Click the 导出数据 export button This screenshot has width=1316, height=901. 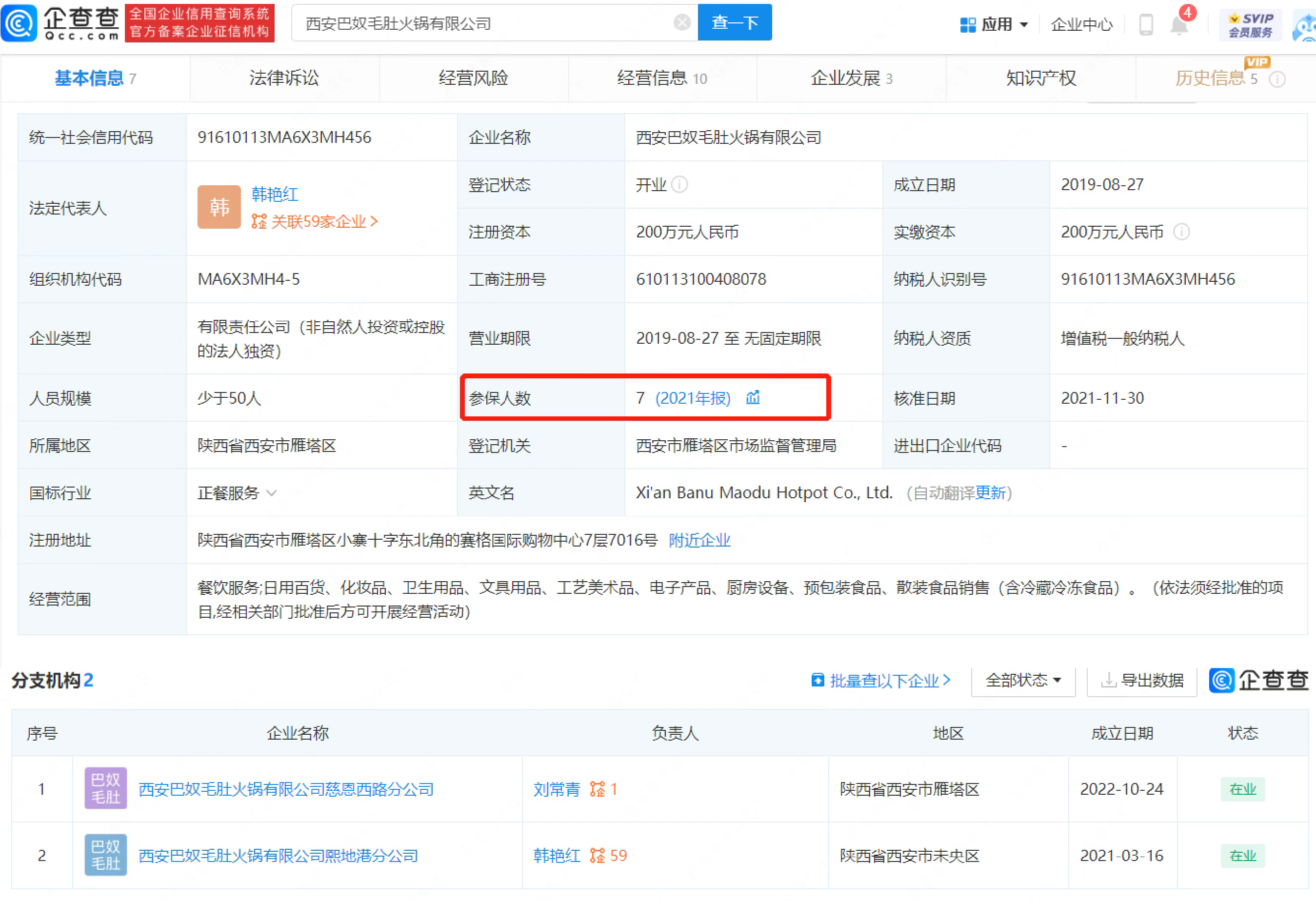click(1141, 680)
